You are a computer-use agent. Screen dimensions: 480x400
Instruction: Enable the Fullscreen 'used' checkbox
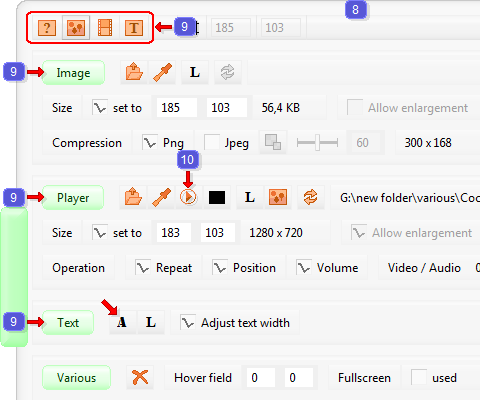click(419, 377)
